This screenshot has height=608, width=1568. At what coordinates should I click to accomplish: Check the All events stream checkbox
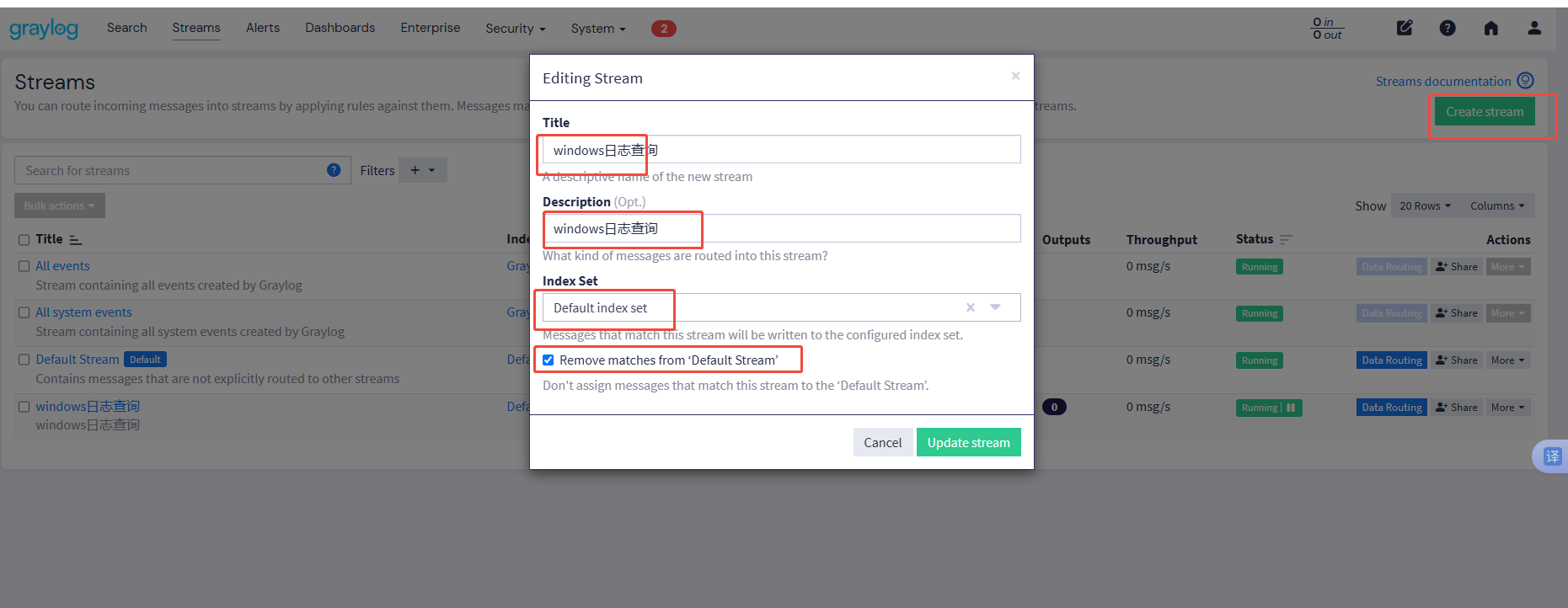(x=24, y=266)
